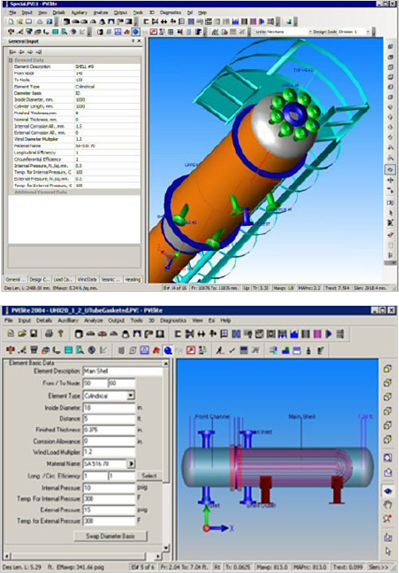Click the Save disk icon in lower toolbar
This screenshot has height=573, width=399.
34,334
